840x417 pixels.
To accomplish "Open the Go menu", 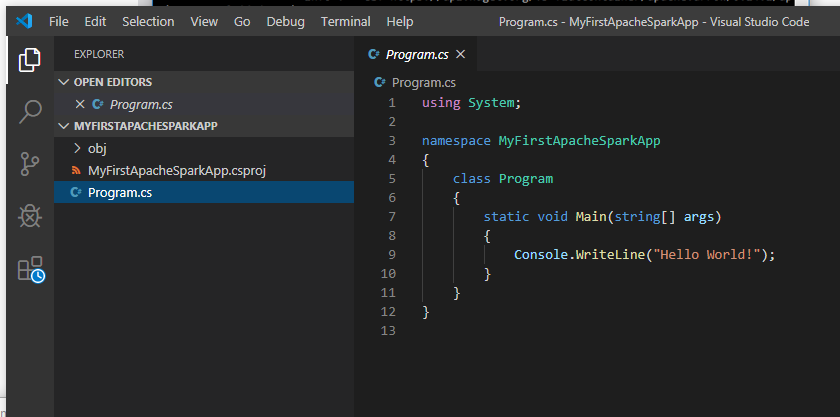I will pos(242,21).
